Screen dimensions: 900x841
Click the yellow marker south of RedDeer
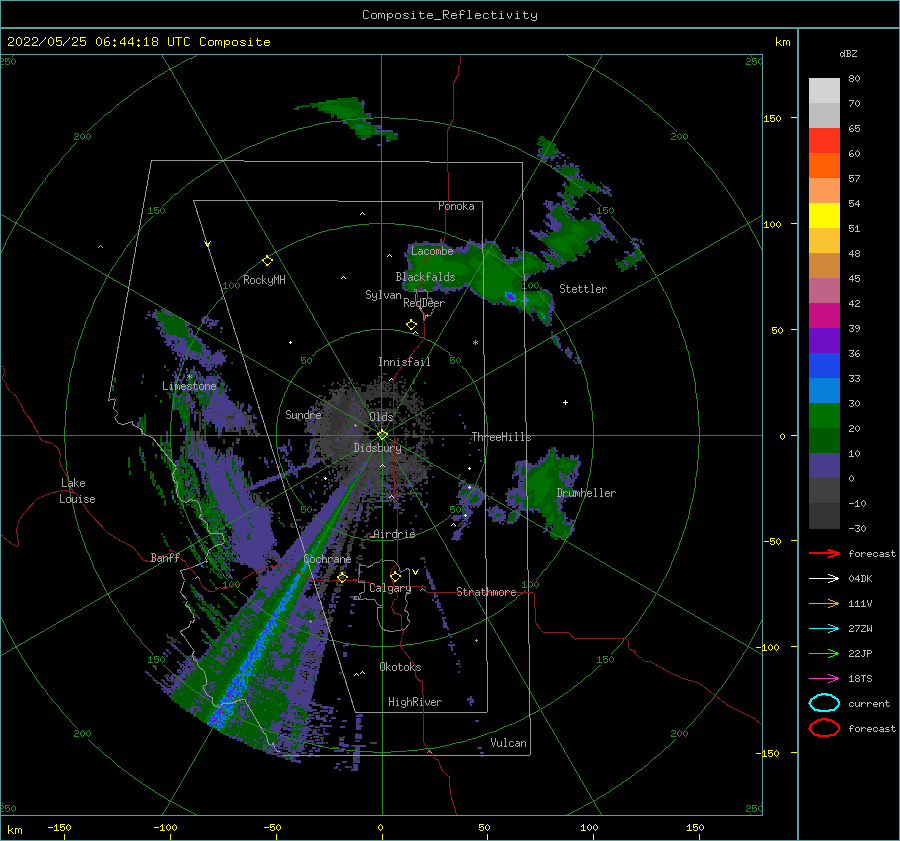click(x=412, y=325)
